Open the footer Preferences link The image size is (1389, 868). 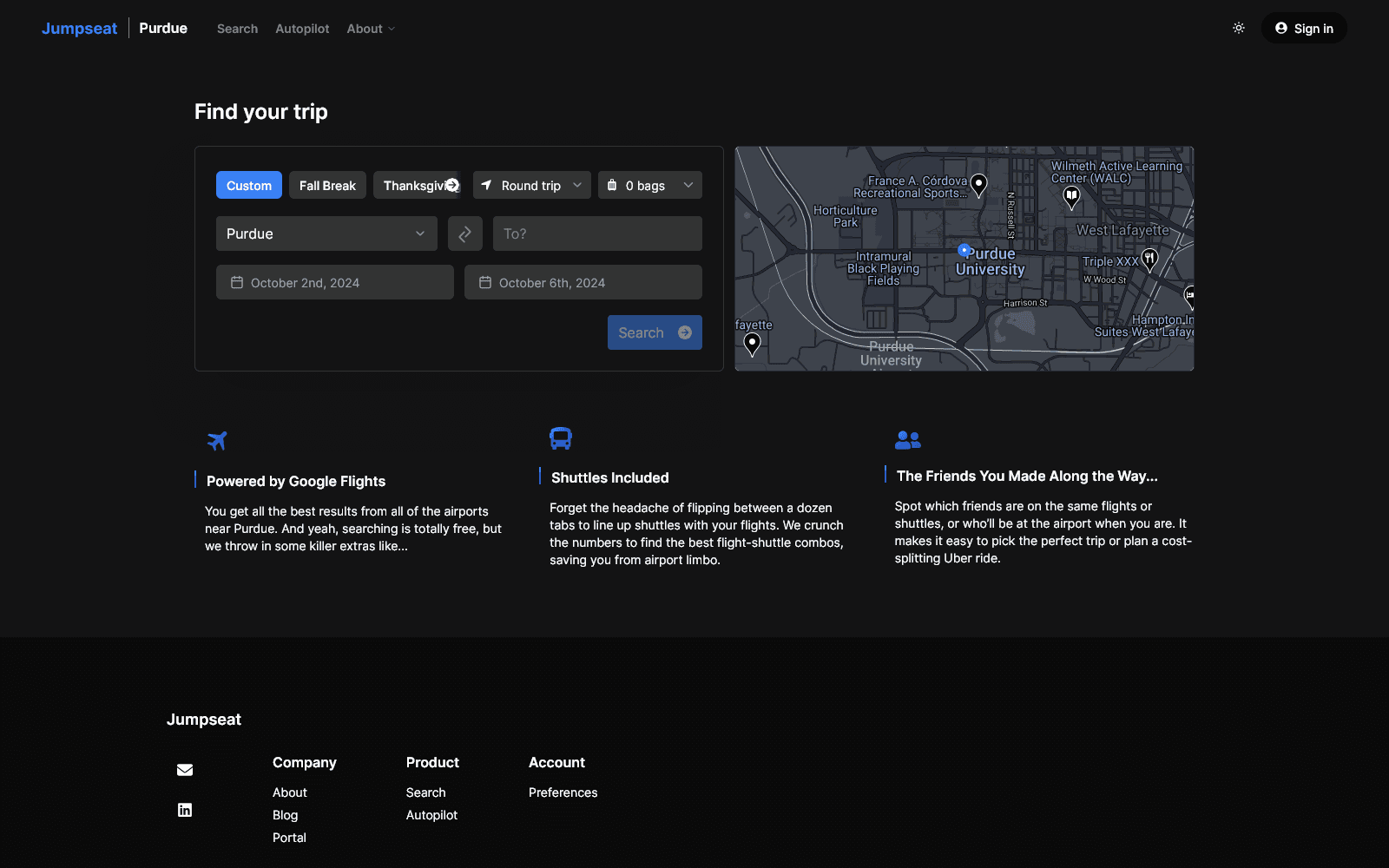coord(563,792)
